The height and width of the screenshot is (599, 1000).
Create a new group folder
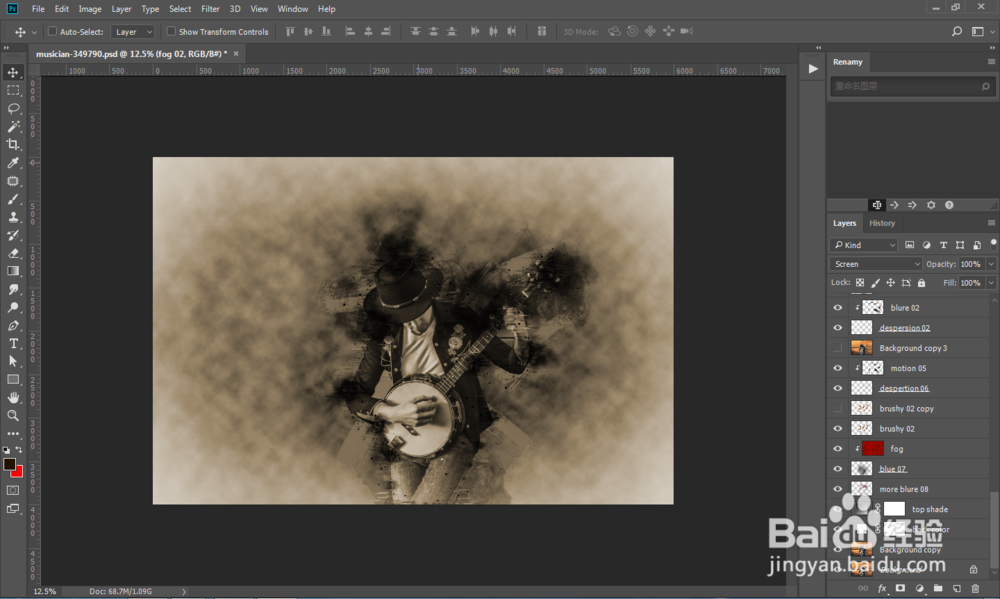coord(938,588)
